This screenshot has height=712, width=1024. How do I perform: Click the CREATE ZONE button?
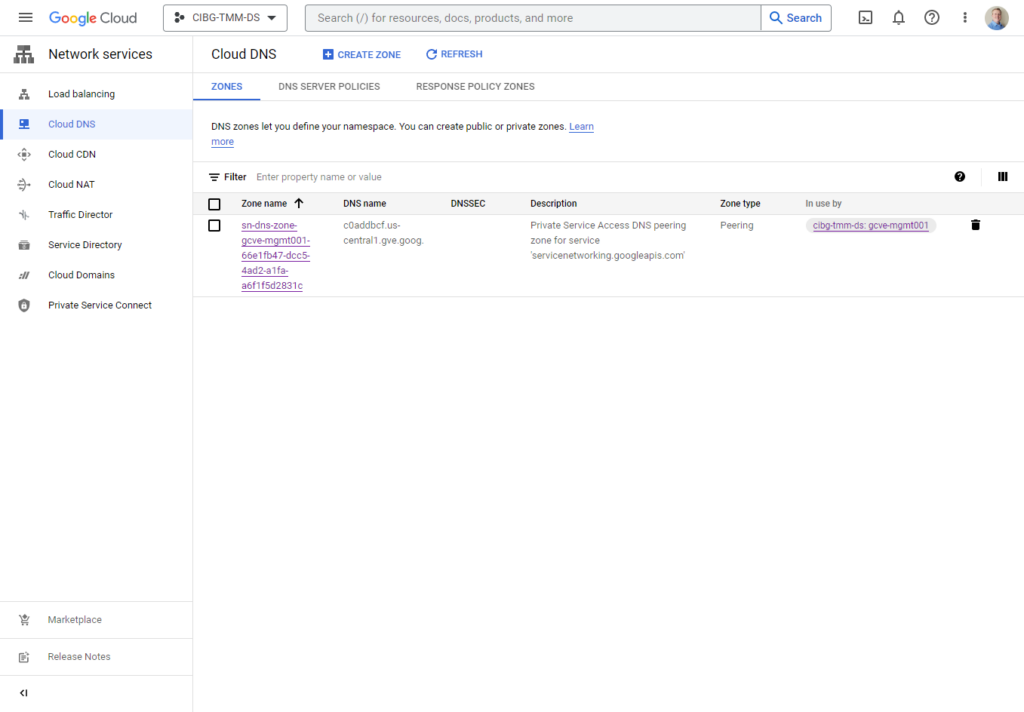click(362, 55)
